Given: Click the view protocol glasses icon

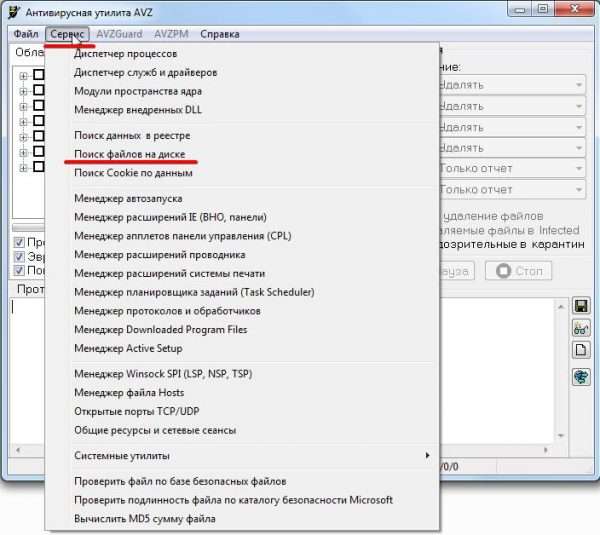Looking at the screenshot, I should (x=581, y=328).
